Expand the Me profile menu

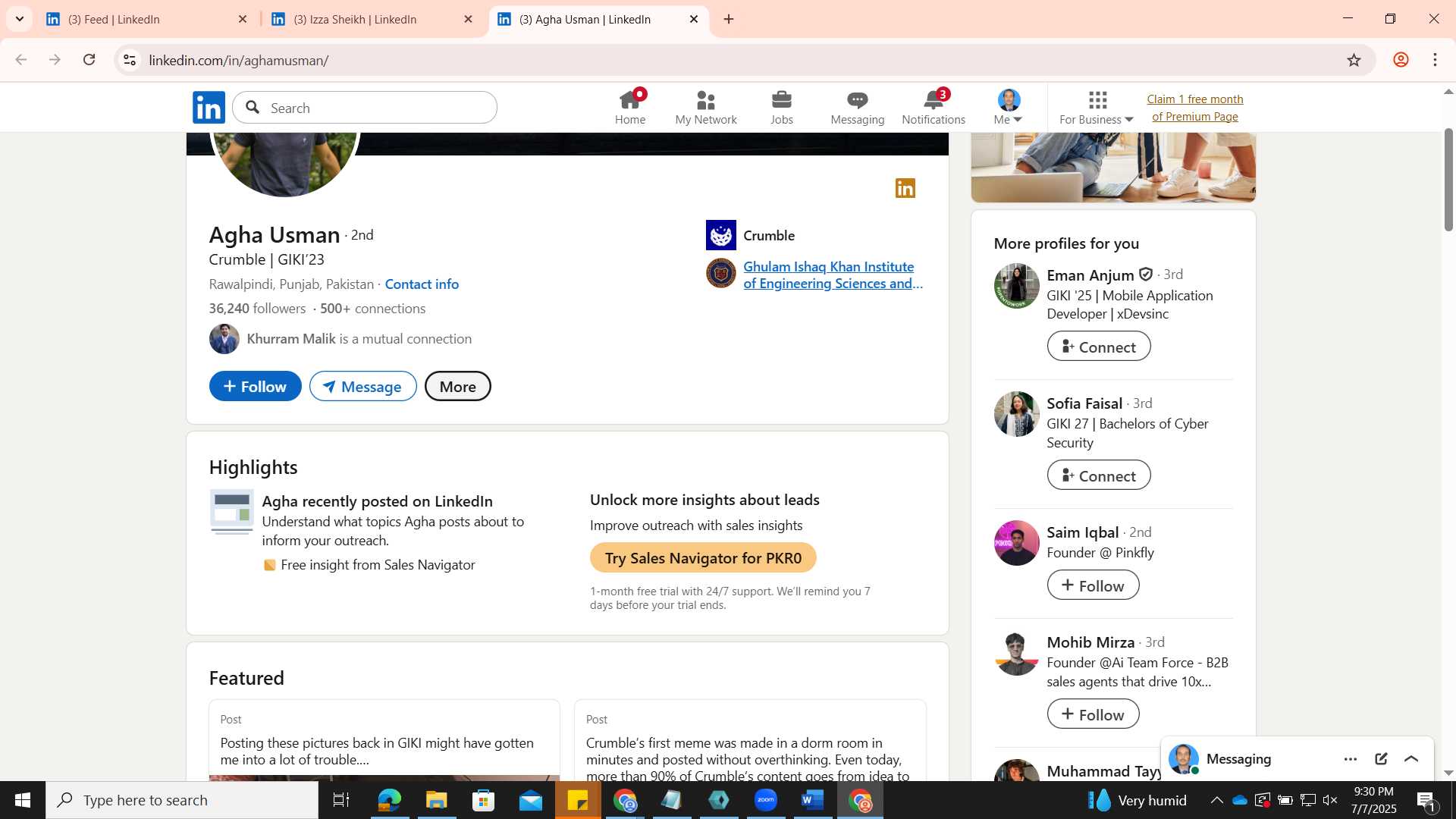[1009, 108]
